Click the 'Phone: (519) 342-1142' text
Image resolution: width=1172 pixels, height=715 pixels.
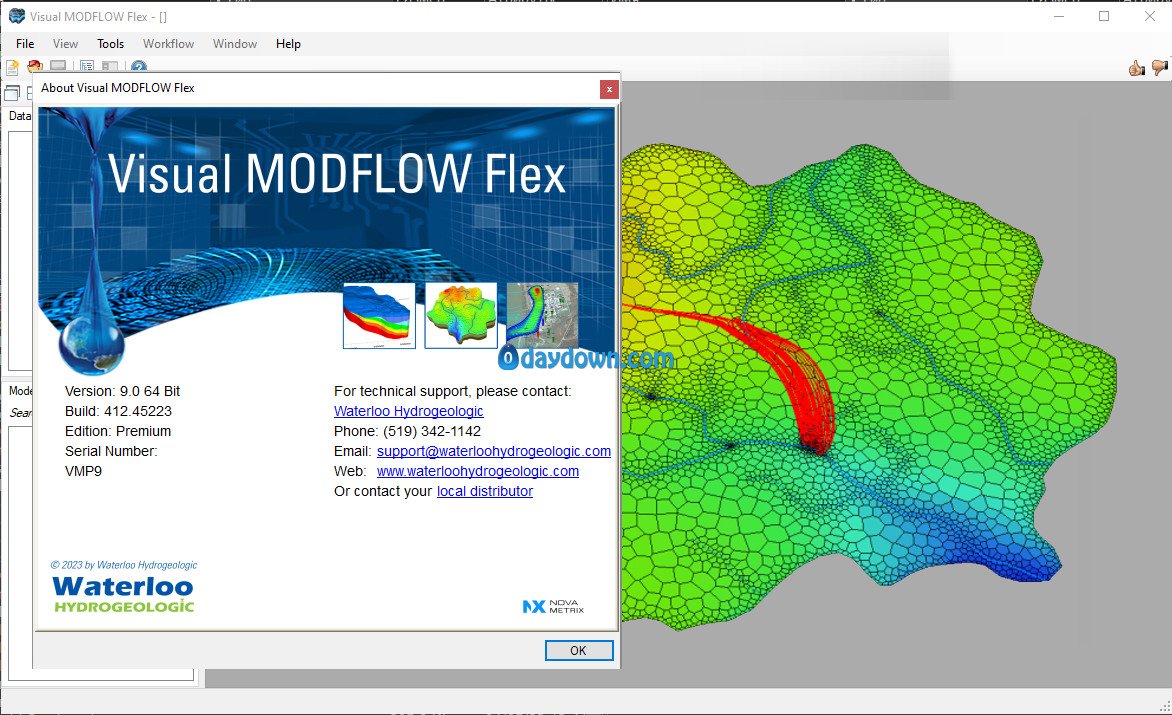tap(407, 432)
